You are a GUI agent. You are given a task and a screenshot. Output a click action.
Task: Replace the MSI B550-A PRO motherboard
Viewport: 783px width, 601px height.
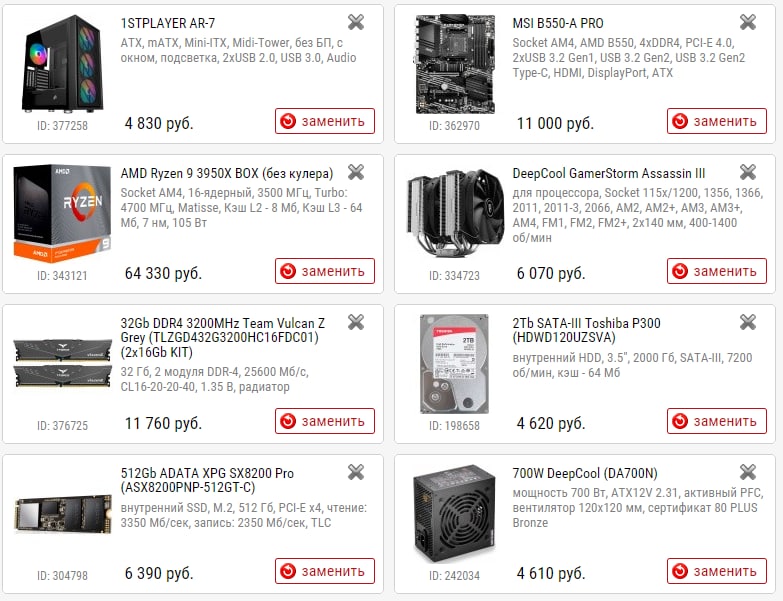click(717, 121)
